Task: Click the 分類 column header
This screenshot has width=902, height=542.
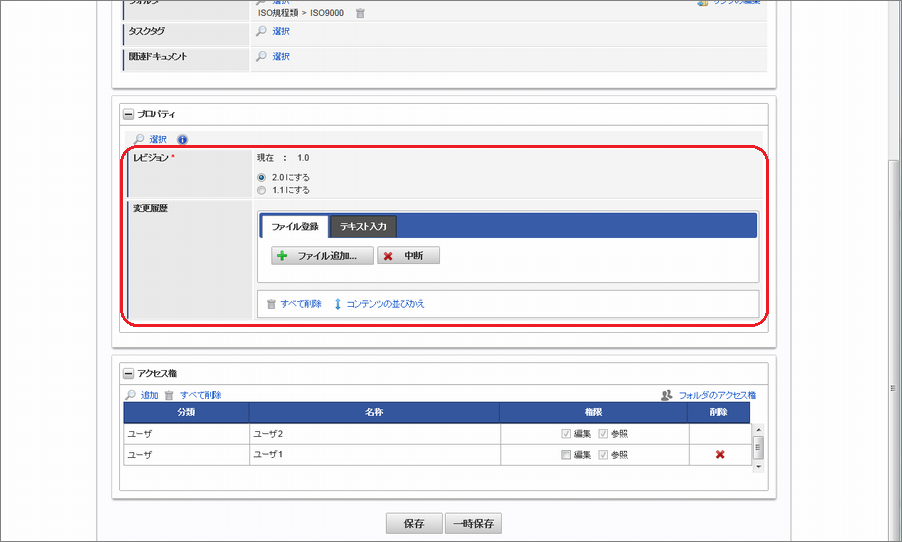Action: click(x=186, y=413)
